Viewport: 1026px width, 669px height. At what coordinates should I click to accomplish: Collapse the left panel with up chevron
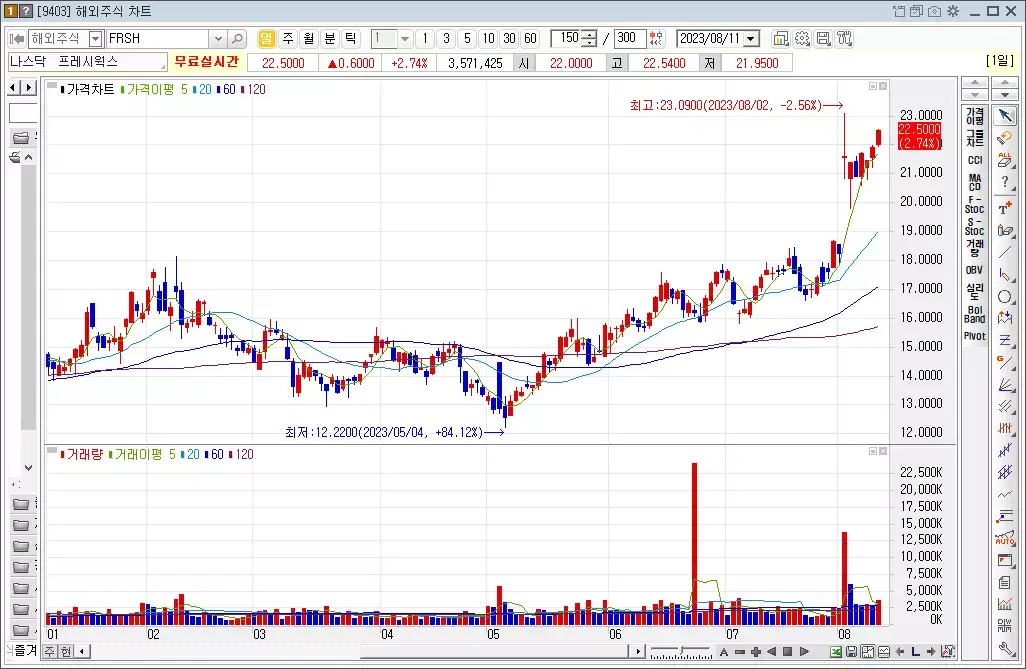click(x=28, y=157)
